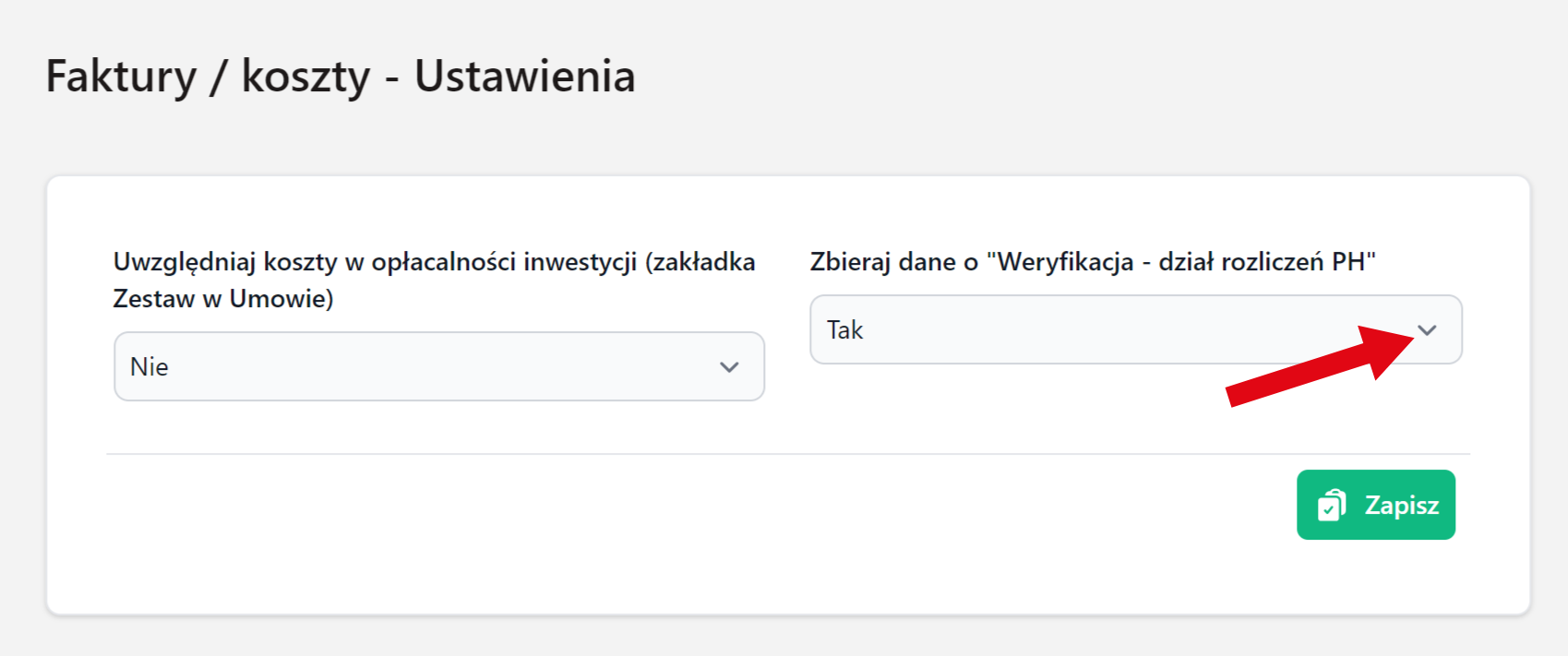Click the Zbieraj dane o Weryfikacja label
This screenshot has width=1568, height=656.
1092,262
